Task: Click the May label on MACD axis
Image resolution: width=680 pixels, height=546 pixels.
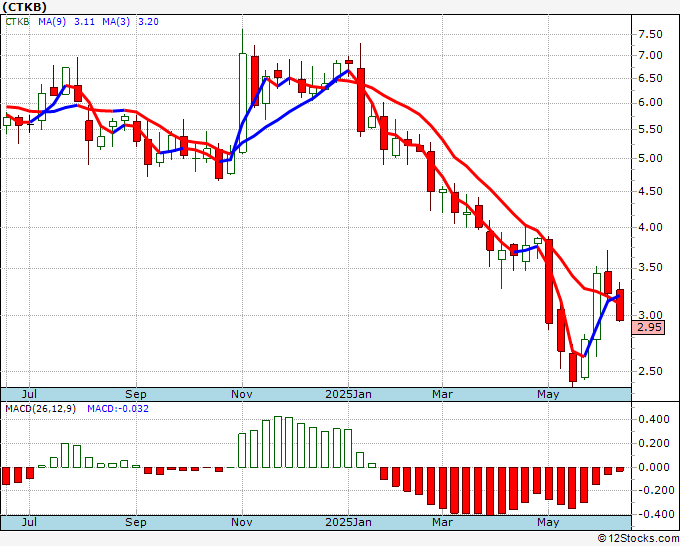Action: coord(548,522)
